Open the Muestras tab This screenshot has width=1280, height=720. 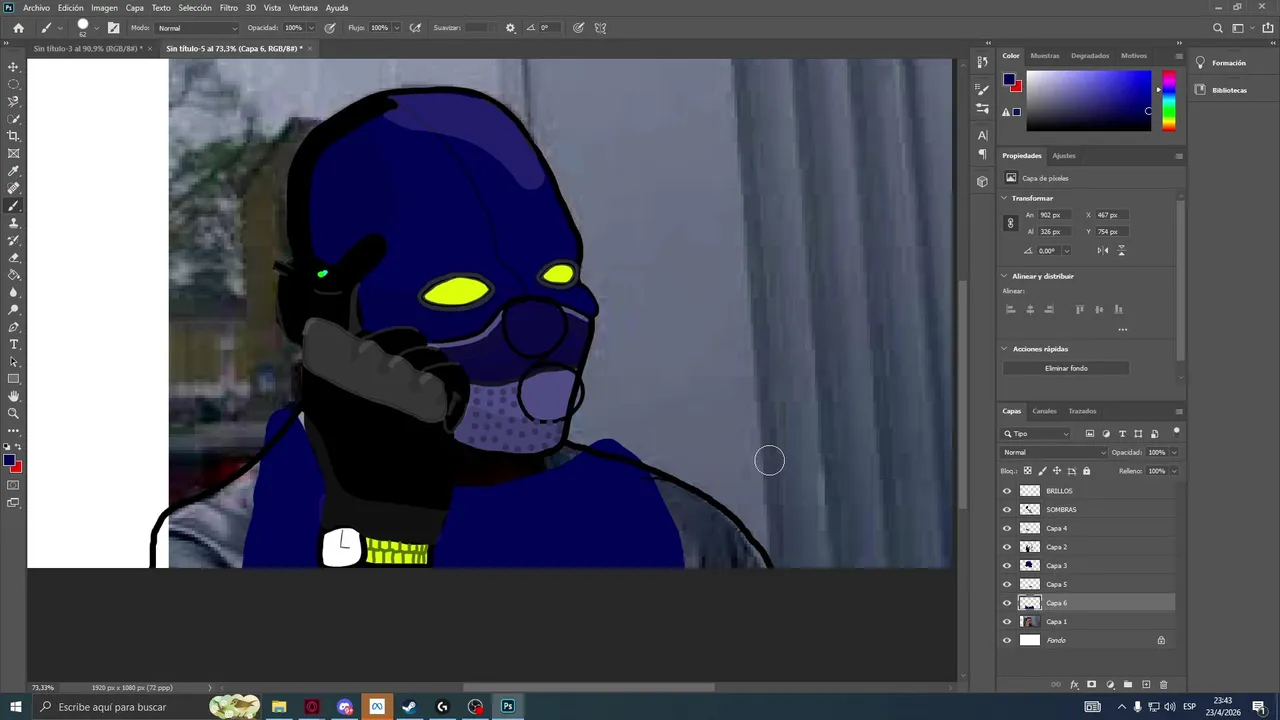click(1045, 56)
